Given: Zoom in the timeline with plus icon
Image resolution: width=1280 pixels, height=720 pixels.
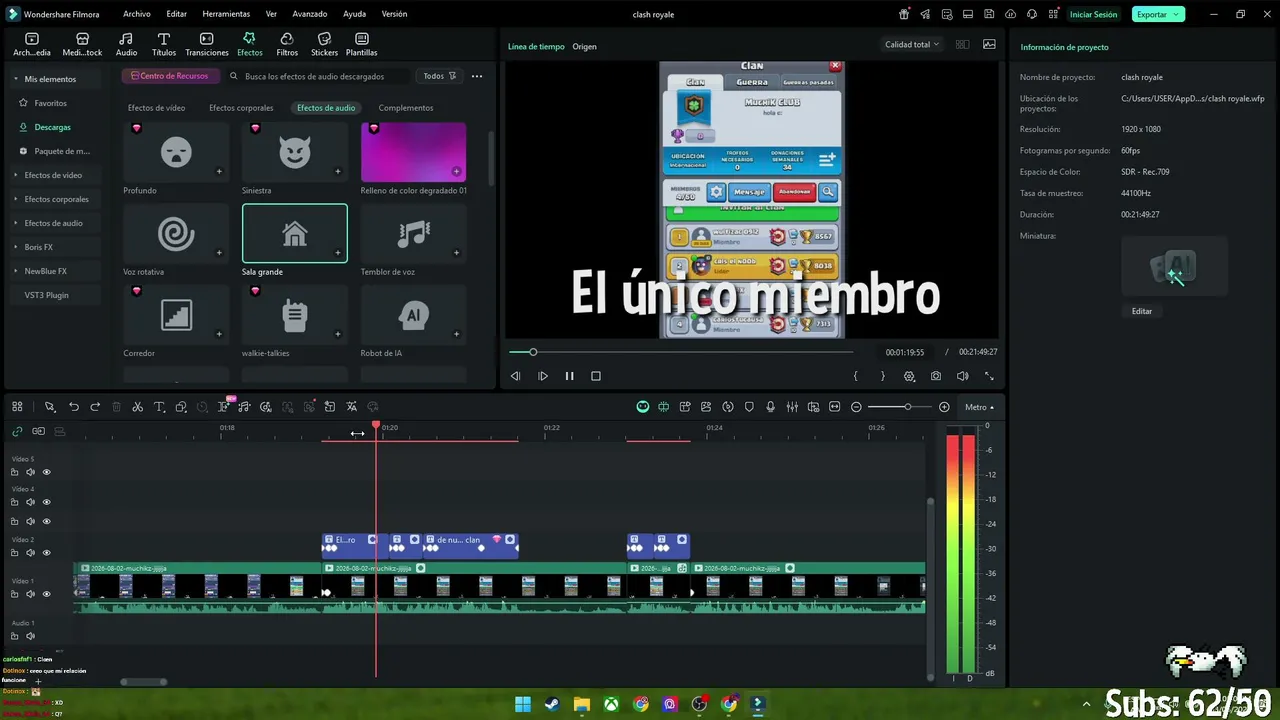Looking at the screenshot, I should [944, 407].
